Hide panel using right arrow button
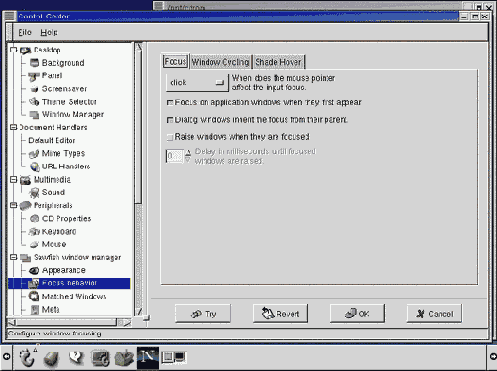This screenshot has width=497, height=371. pos(493,357)
